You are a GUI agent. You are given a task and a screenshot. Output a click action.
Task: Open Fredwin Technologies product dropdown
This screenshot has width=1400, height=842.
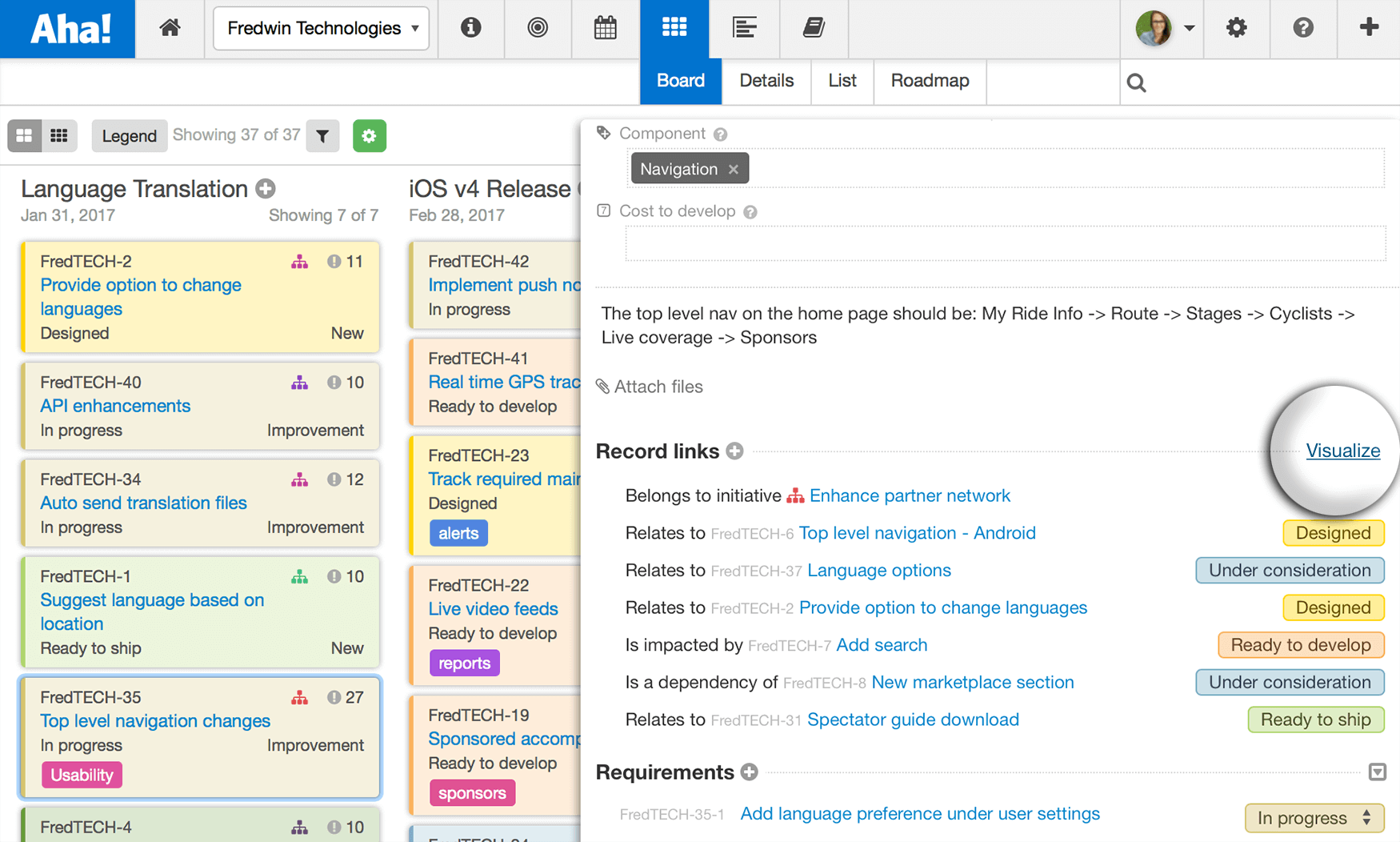tap(322, 28)
